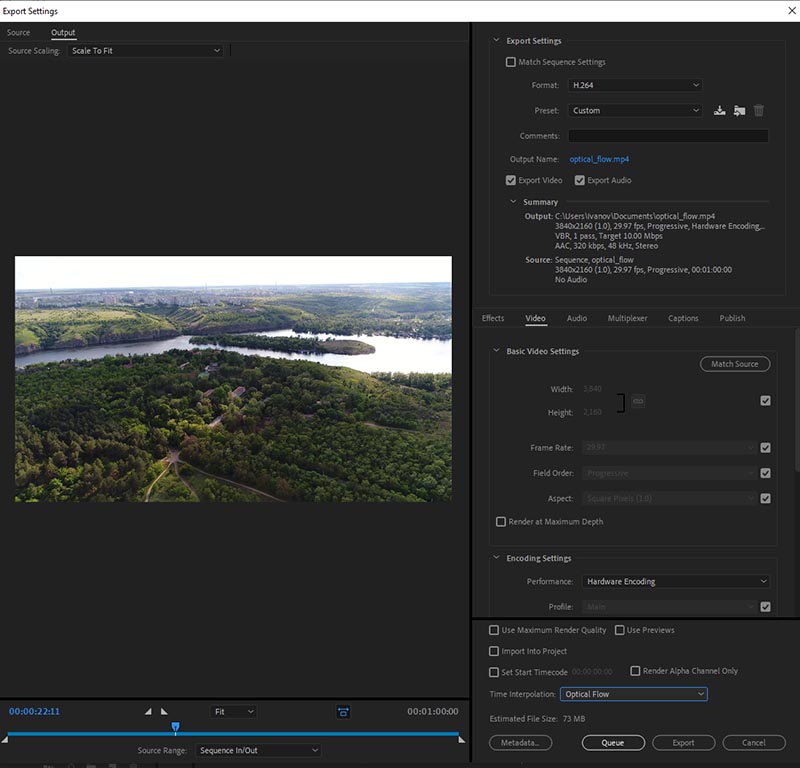The width and height of the screenshot is (800, 768).
Task: Open the Source Range dropdown
Action: (258, 750)
